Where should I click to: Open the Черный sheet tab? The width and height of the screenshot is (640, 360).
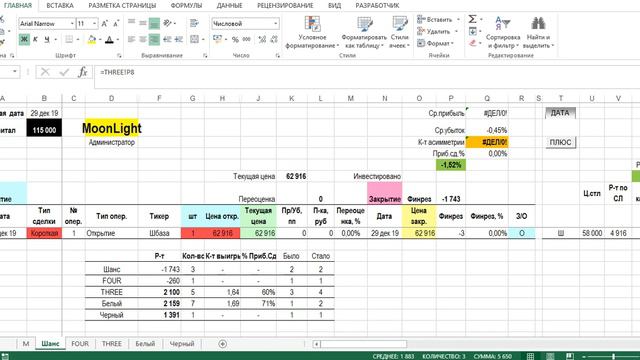182,344
